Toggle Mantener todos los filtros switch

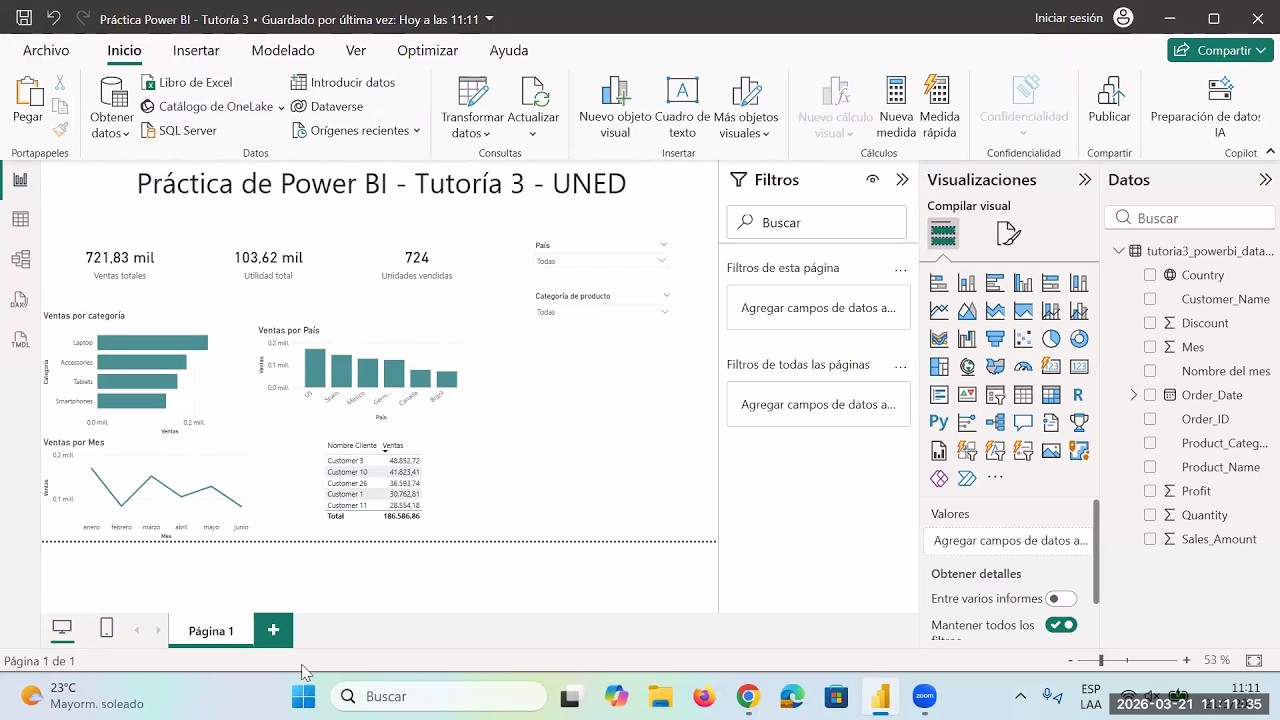point(1061,625)
